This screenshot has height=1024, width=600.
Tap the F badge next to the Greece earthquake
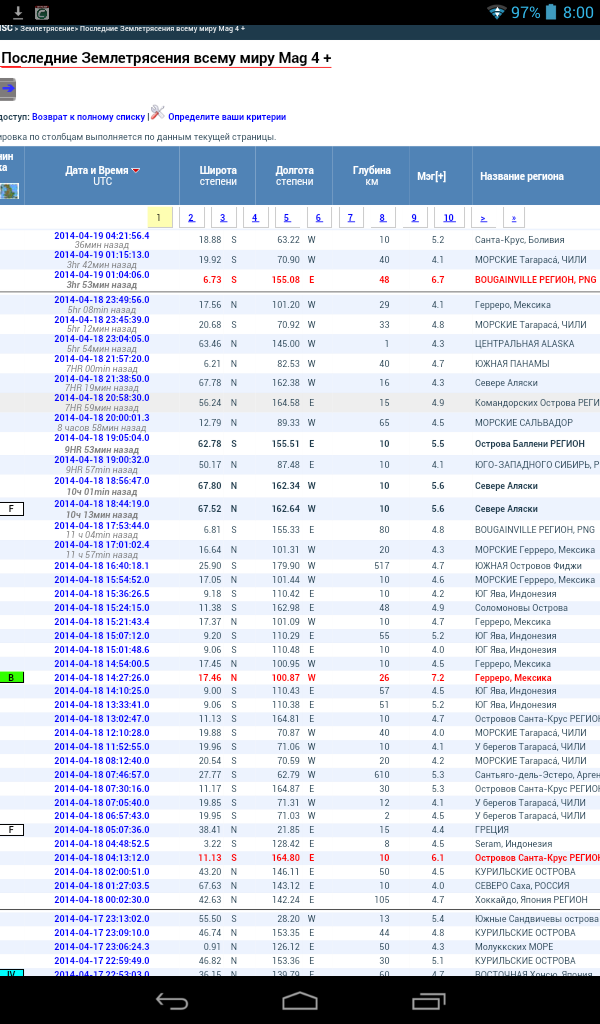pyautogui.click(x=11, y=829)
